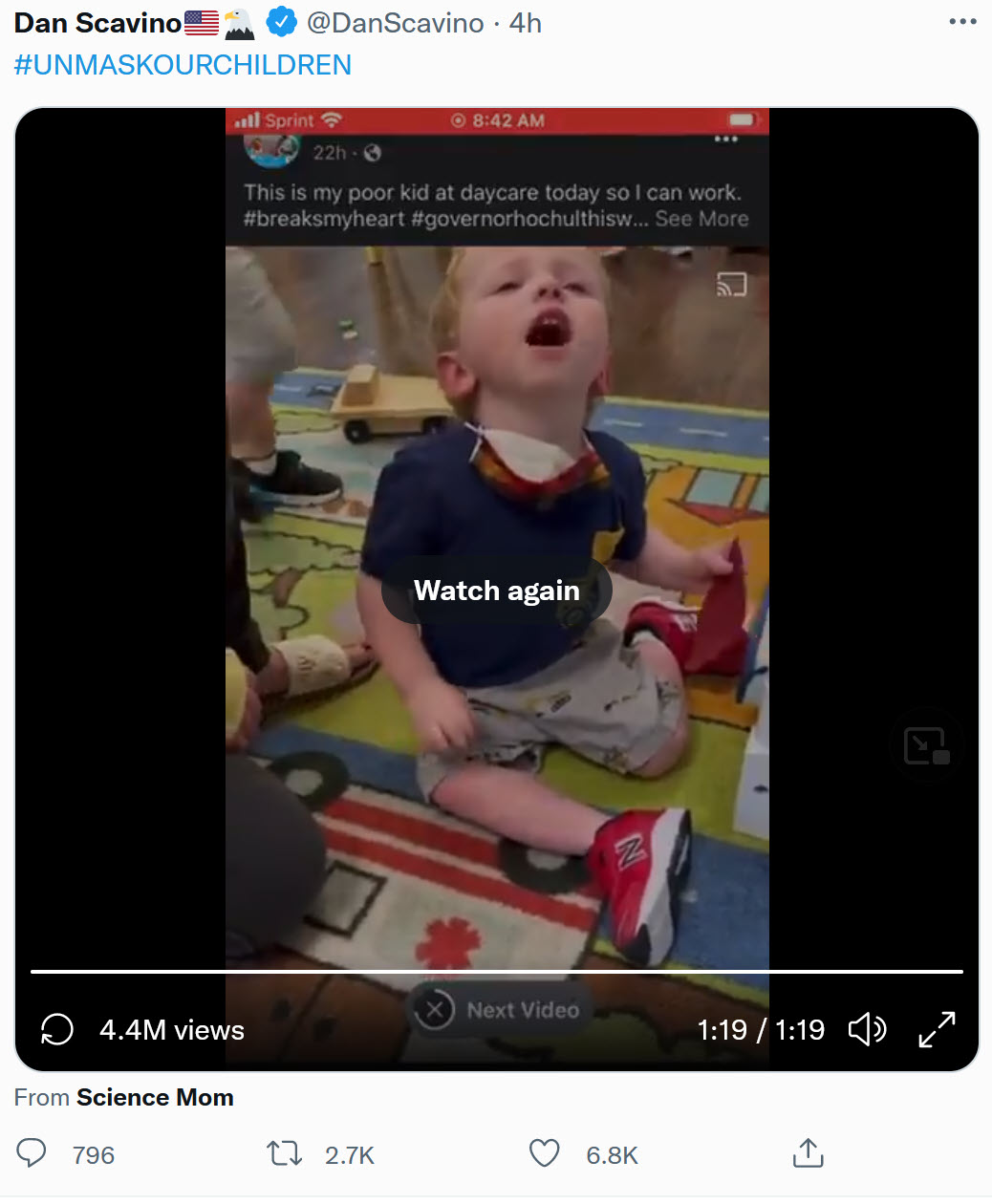Click the Watch again button
Screen dimensions: 992x1204
[497, 591]
